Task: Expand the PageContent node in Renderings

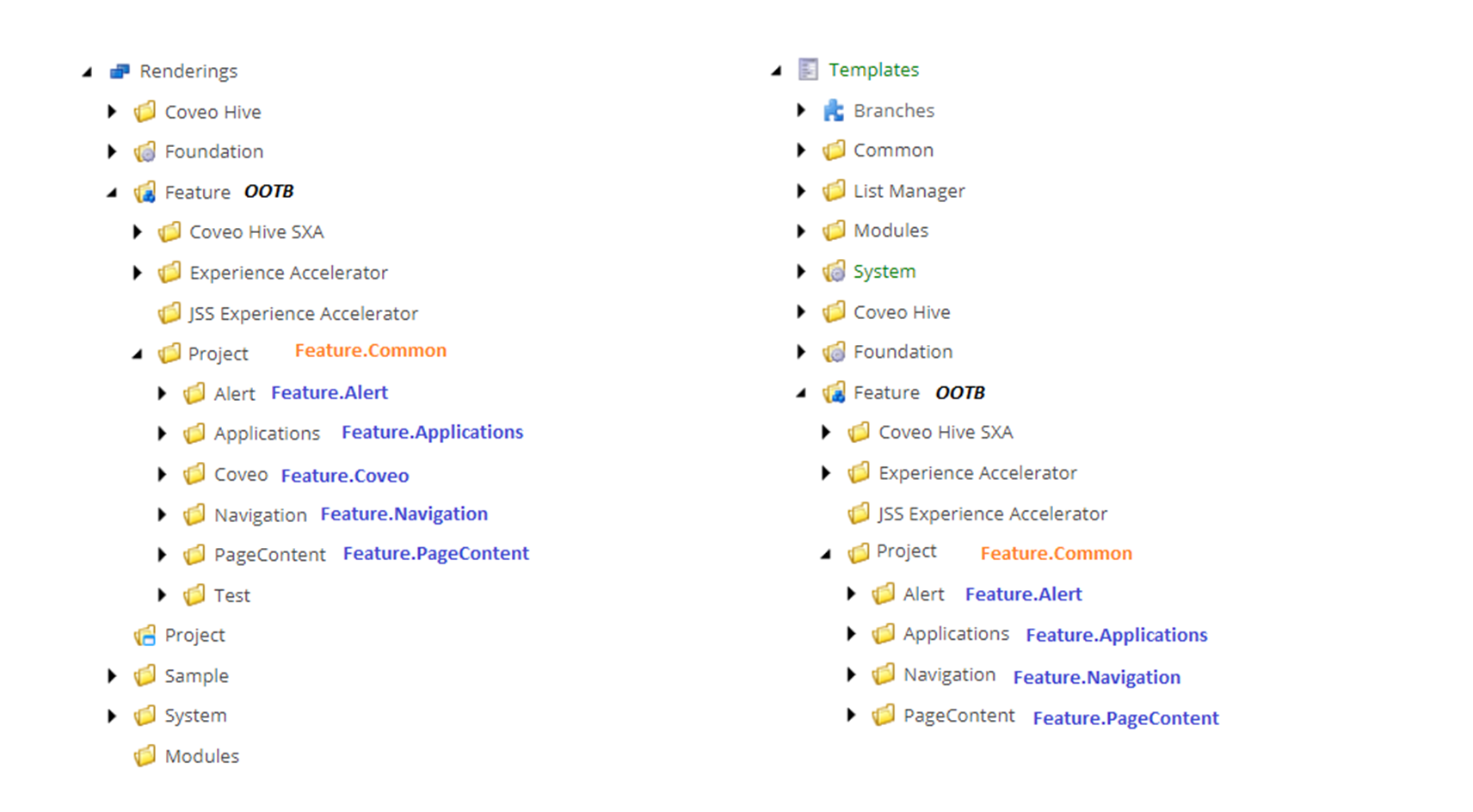Action: [x=162, y=555]
